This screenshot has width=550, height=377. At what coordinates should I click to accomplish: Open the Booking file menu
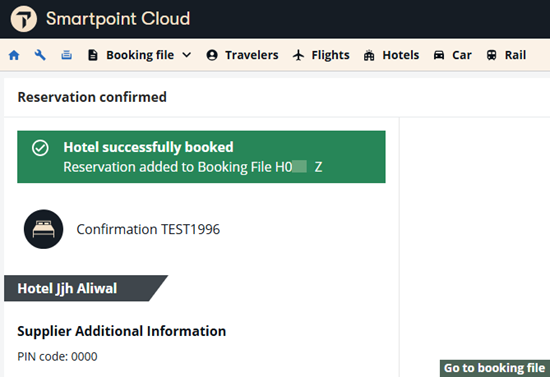[x=140, y=55]
